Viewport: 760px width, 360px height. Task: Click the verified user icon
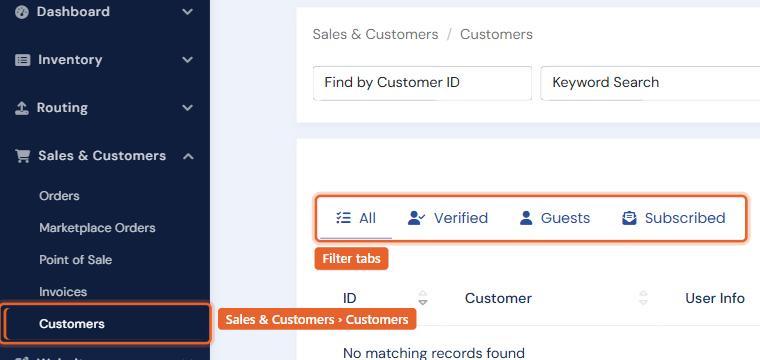(x=416, y=218)
